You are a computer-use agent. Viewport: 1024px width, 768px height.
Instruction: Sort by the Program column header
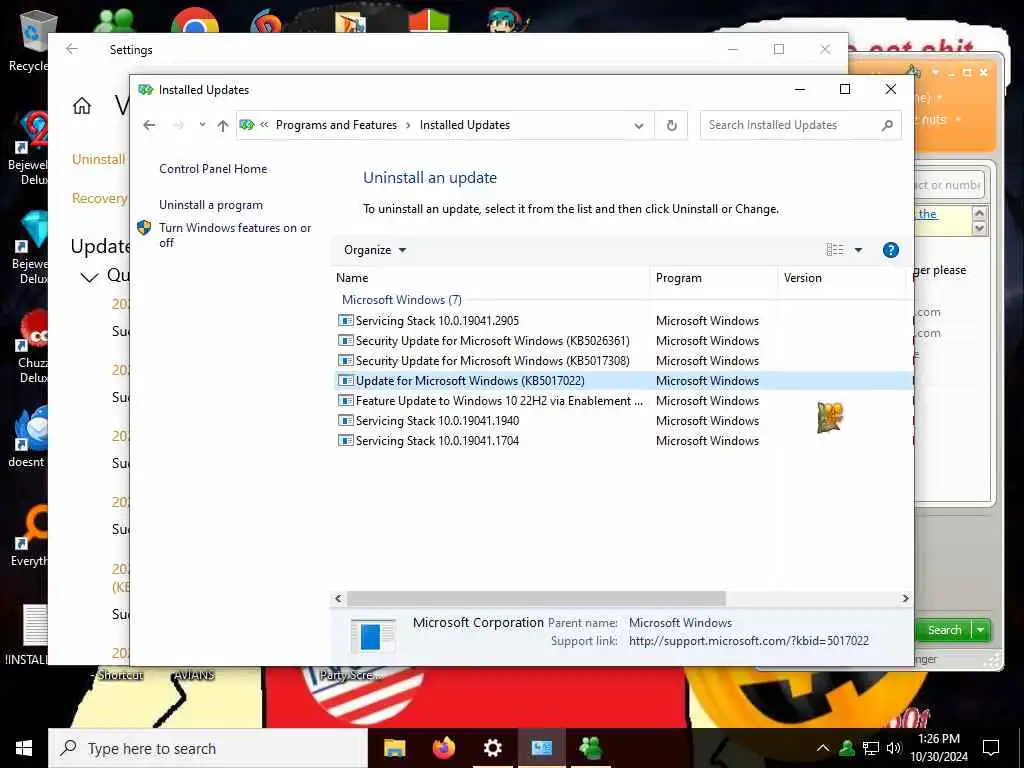(713, 278)
